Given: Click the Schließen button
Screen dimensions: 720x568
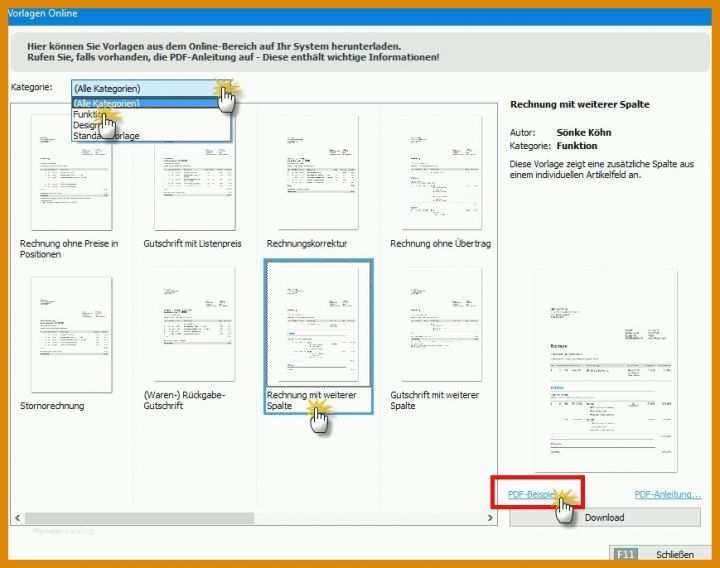Looking at the screenshot, I should coord(660,554).
